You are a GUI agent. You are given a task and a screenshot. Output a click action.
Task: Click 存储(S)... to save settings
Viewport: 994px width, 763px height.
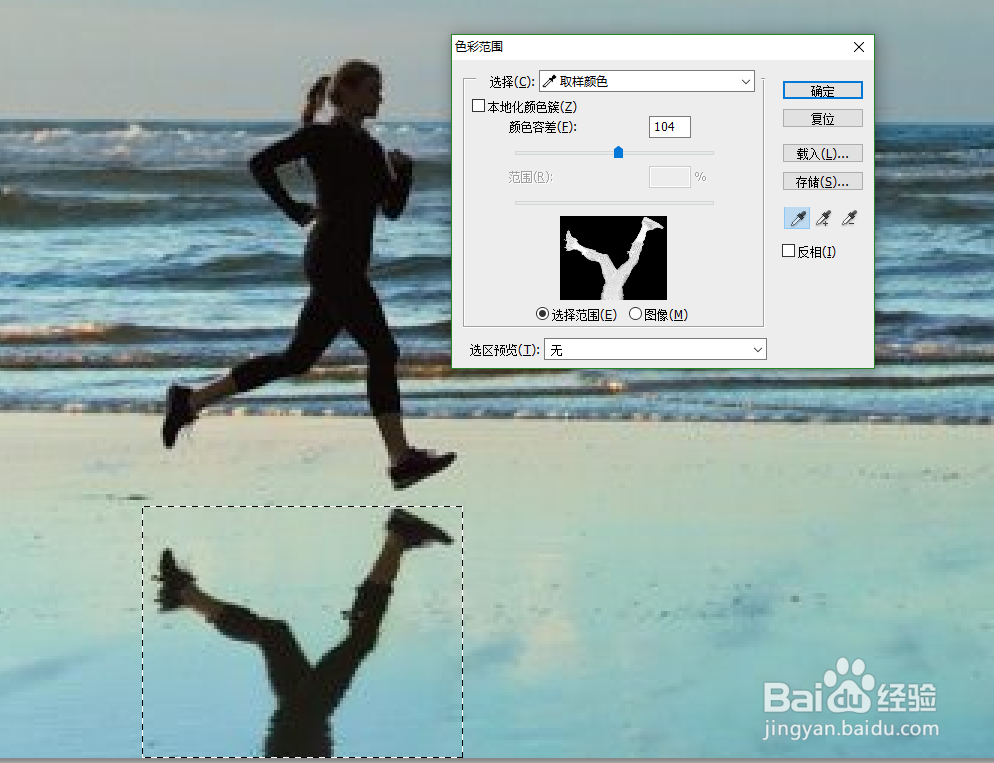(x=823, y=182)
